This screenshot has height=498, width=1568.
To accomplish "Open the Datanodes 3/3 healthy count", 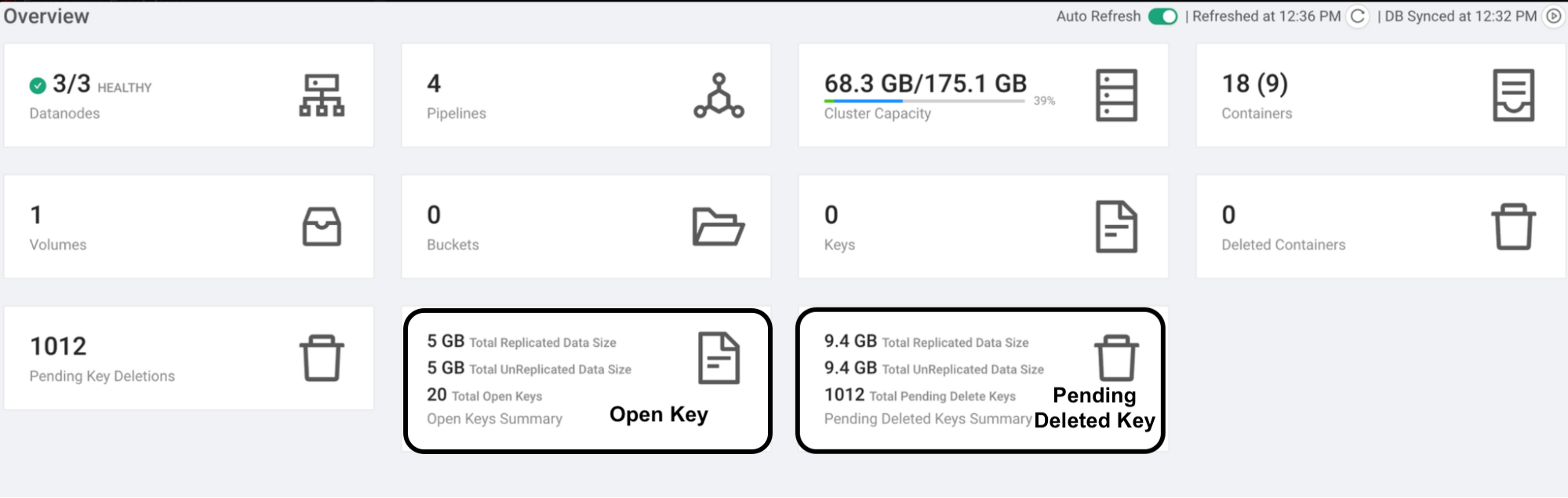I will [71, 84].
